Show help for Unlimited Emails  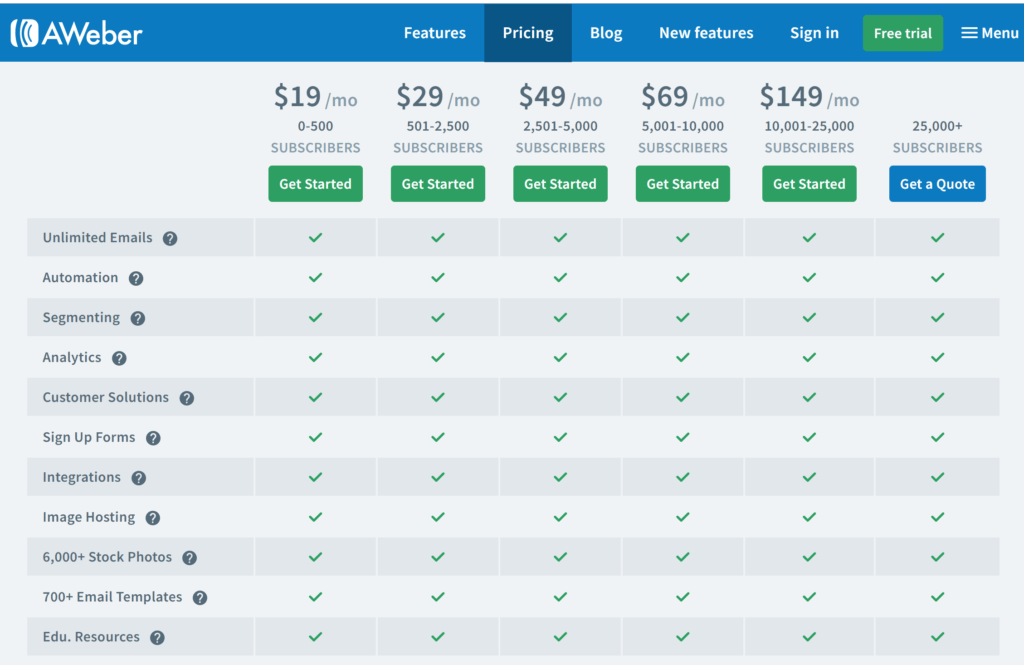pyautogui.click(x=170, y=238)
